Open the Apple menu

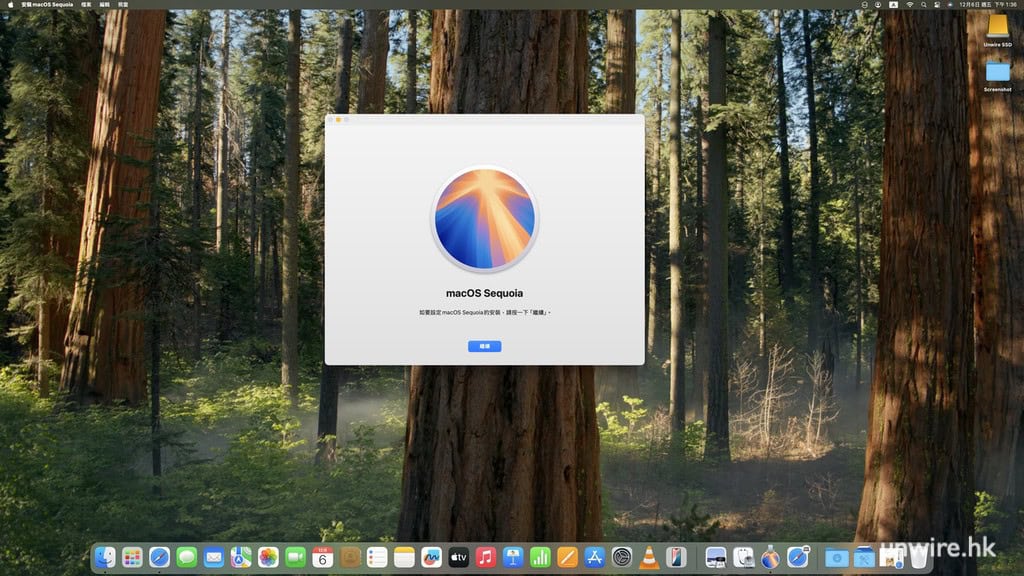point(9,4)
